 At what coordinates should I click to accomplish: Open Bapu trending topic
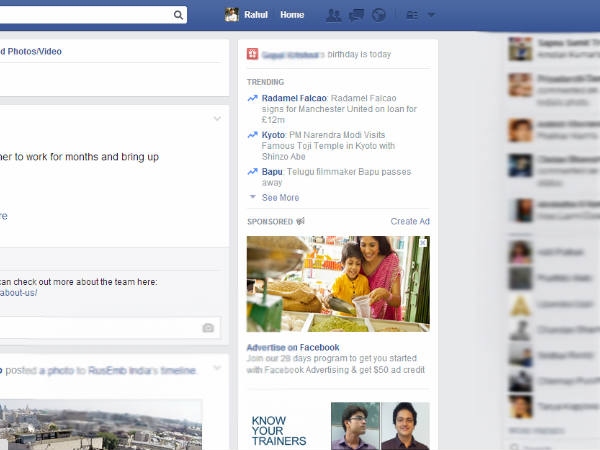pos(272,172)
